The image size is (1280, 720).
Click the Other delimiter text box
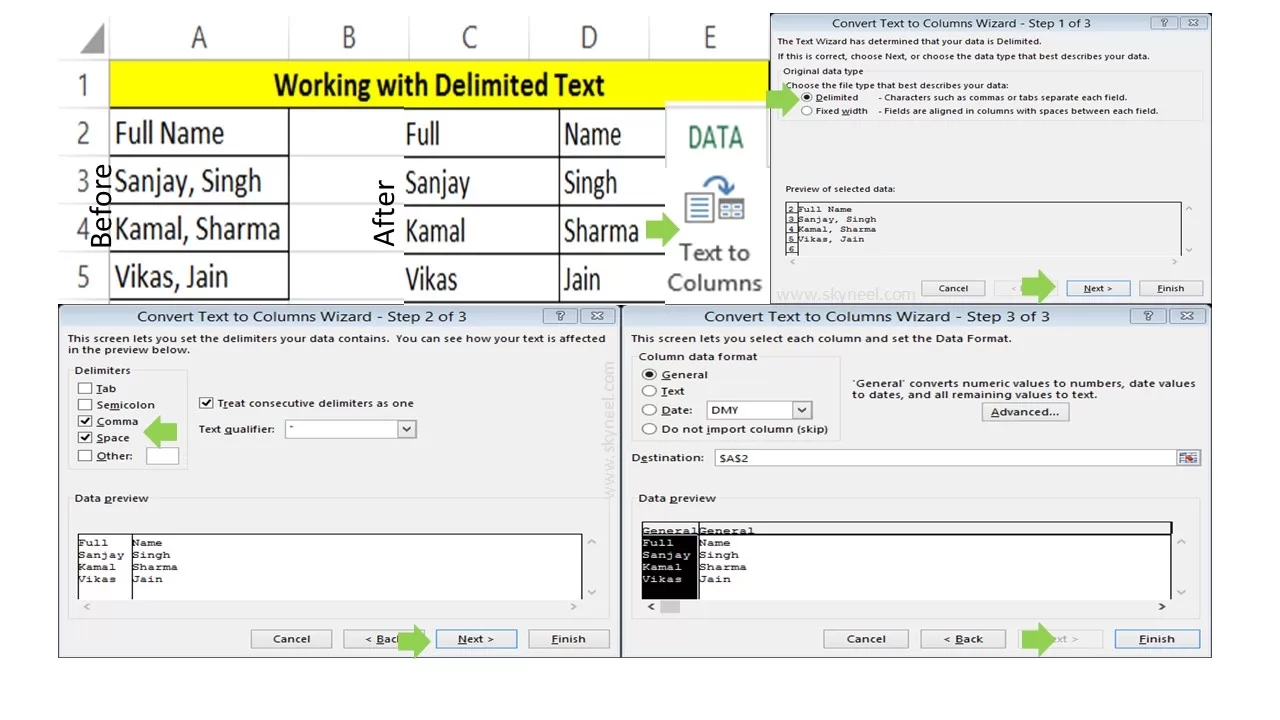162,456
